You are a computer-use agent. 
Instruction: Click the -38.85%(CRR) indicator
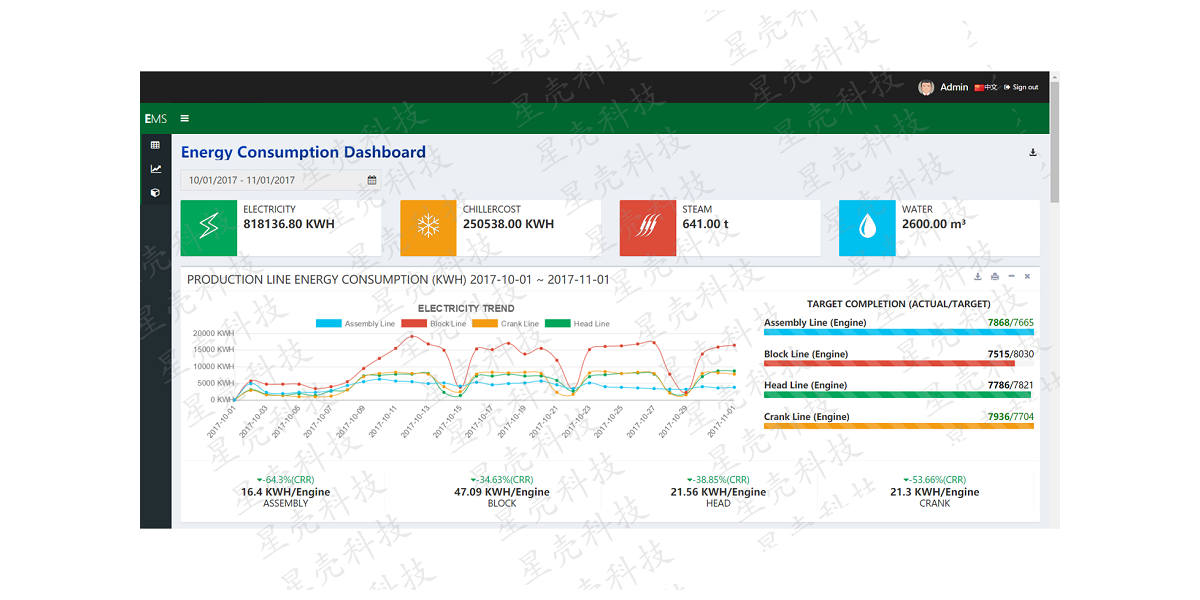tap(718, 480)
